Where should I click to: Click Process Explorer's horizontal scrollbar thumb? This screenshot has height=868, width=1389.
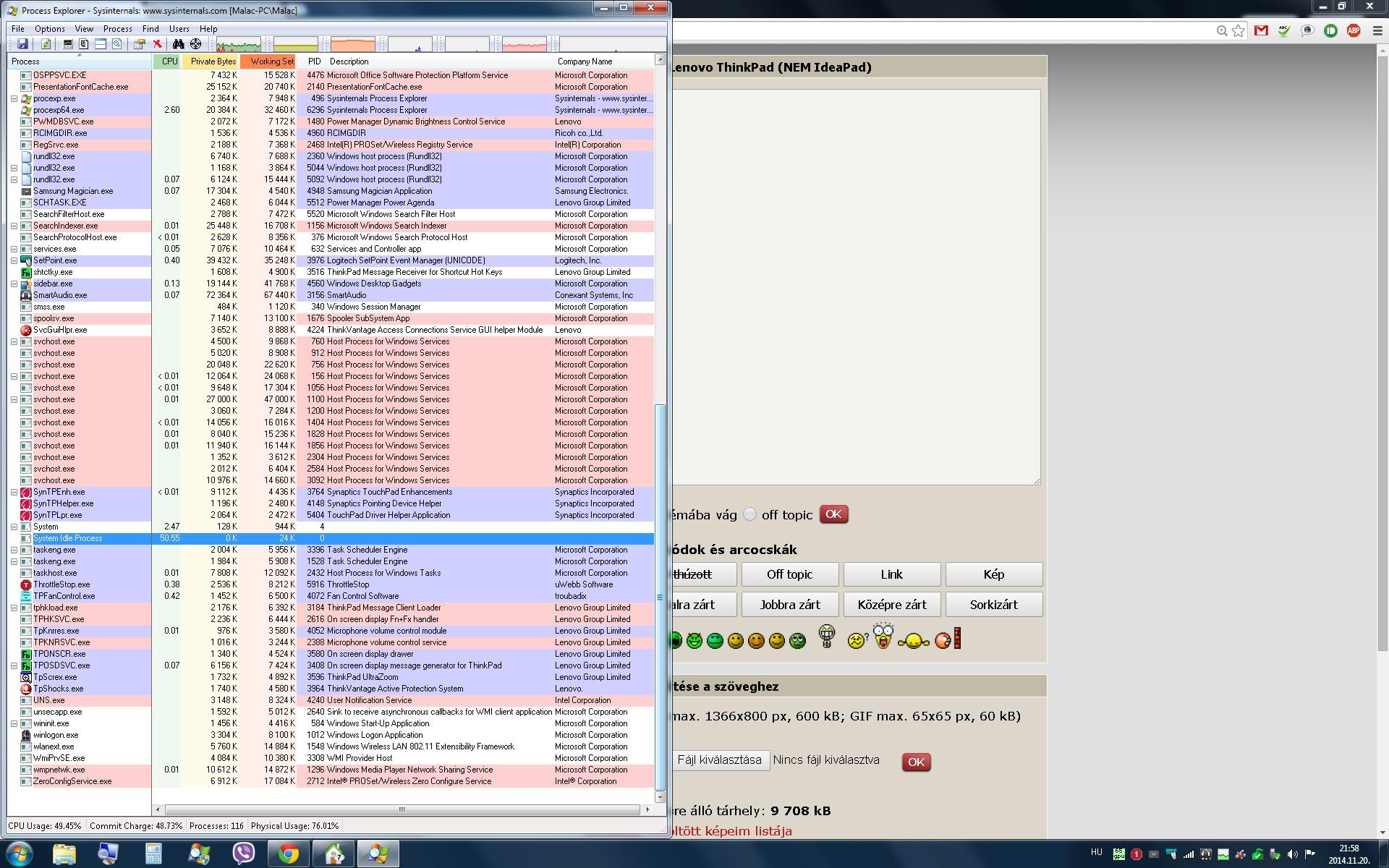coord(402,809)
